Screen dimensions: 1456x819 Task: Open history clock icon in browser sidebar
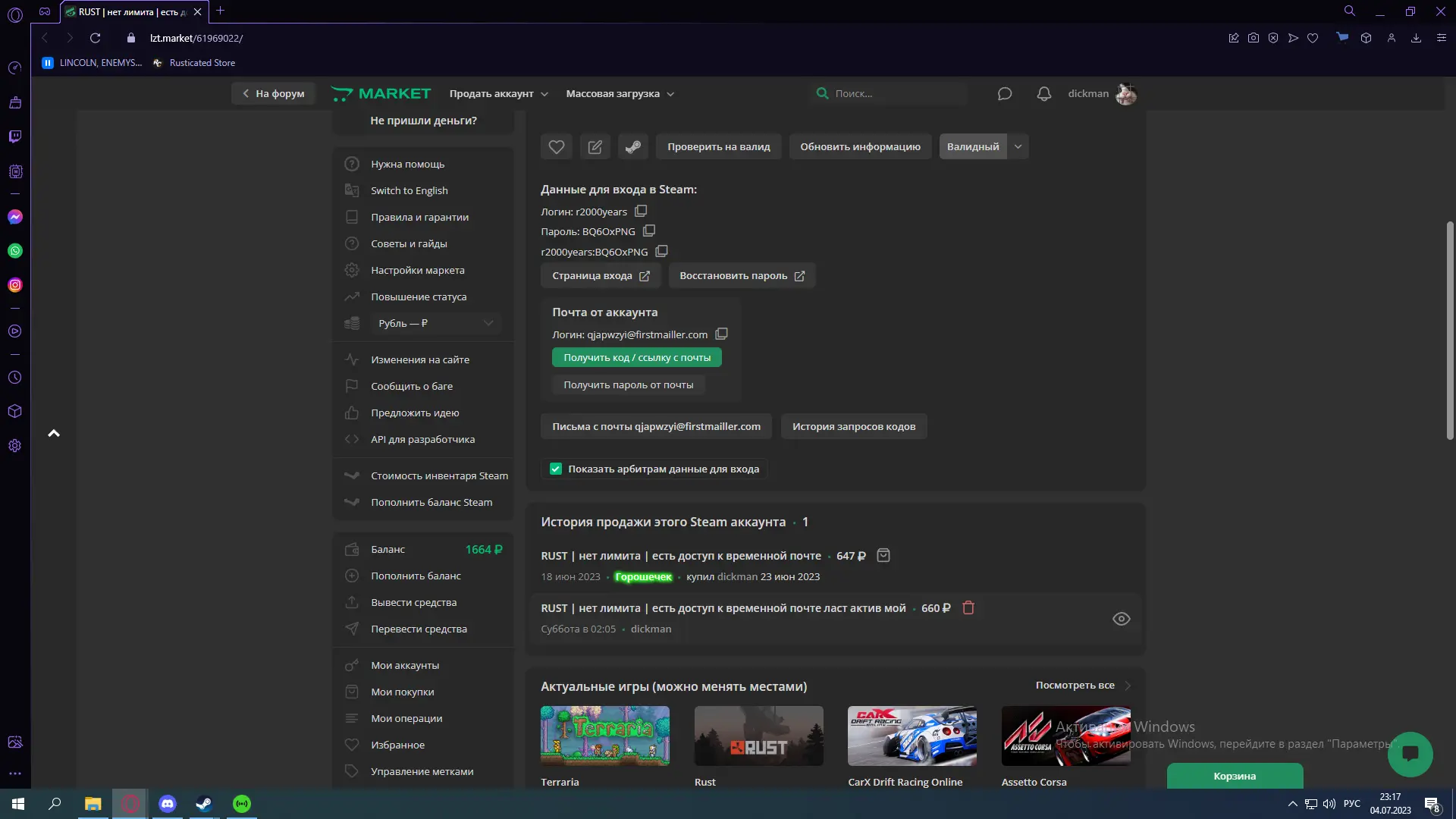[15, 378]
